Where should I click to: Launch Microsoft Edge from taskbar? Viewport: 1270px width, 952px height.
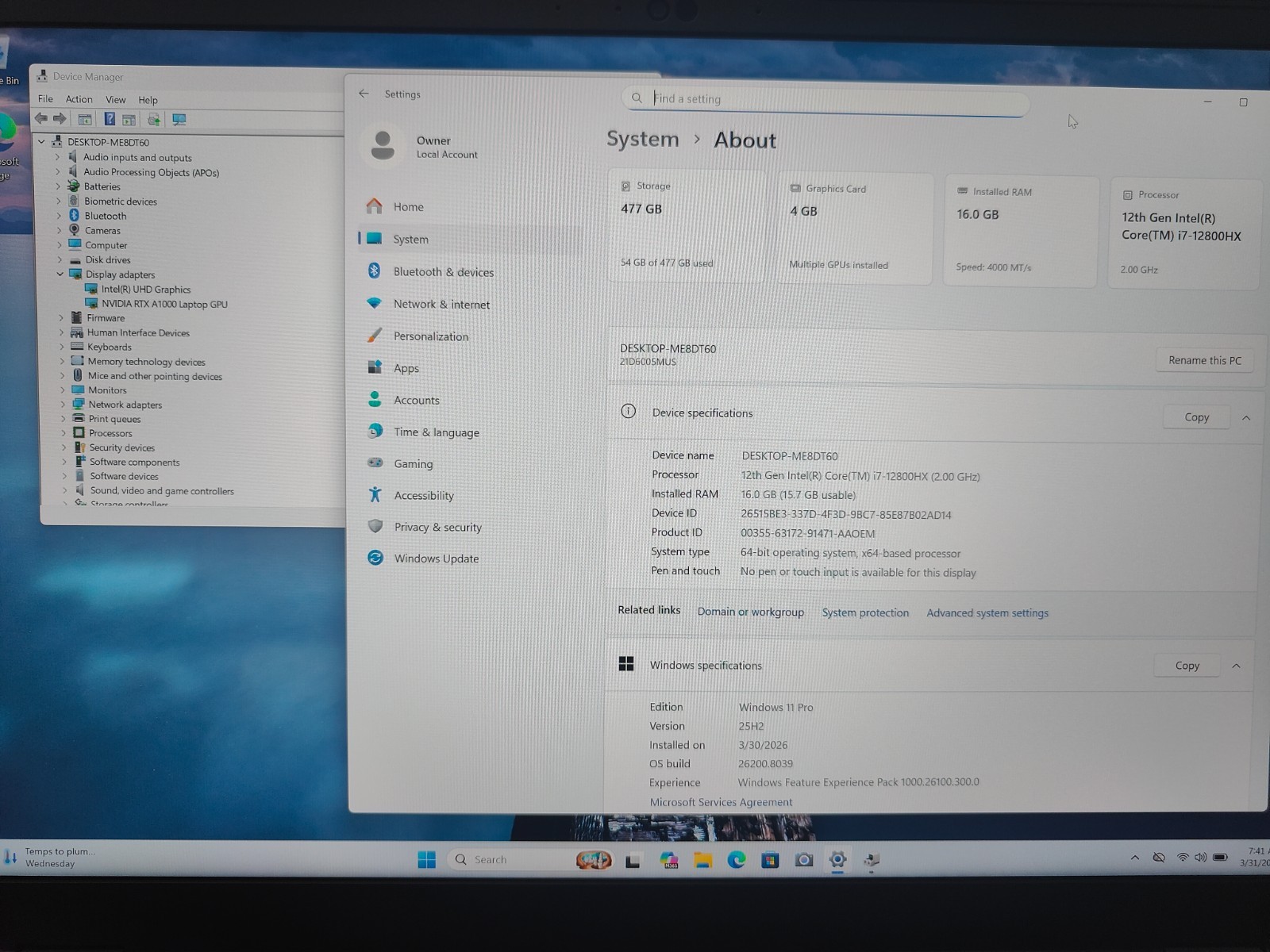[737, 860]
